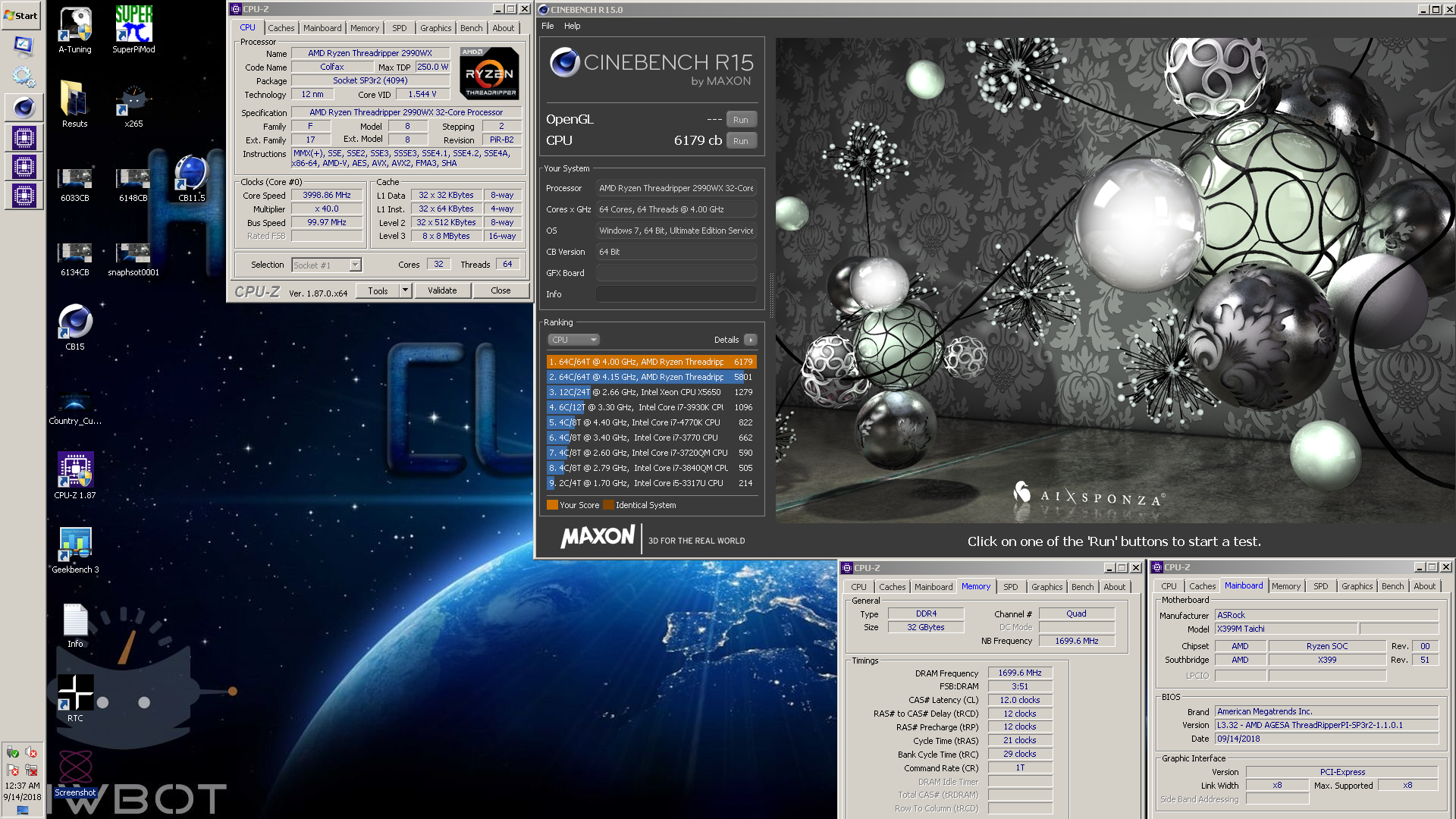This screenshot has height=819, width=1456.
Task: Open the 6148CB screenshot file
Action: click(133, 186)
